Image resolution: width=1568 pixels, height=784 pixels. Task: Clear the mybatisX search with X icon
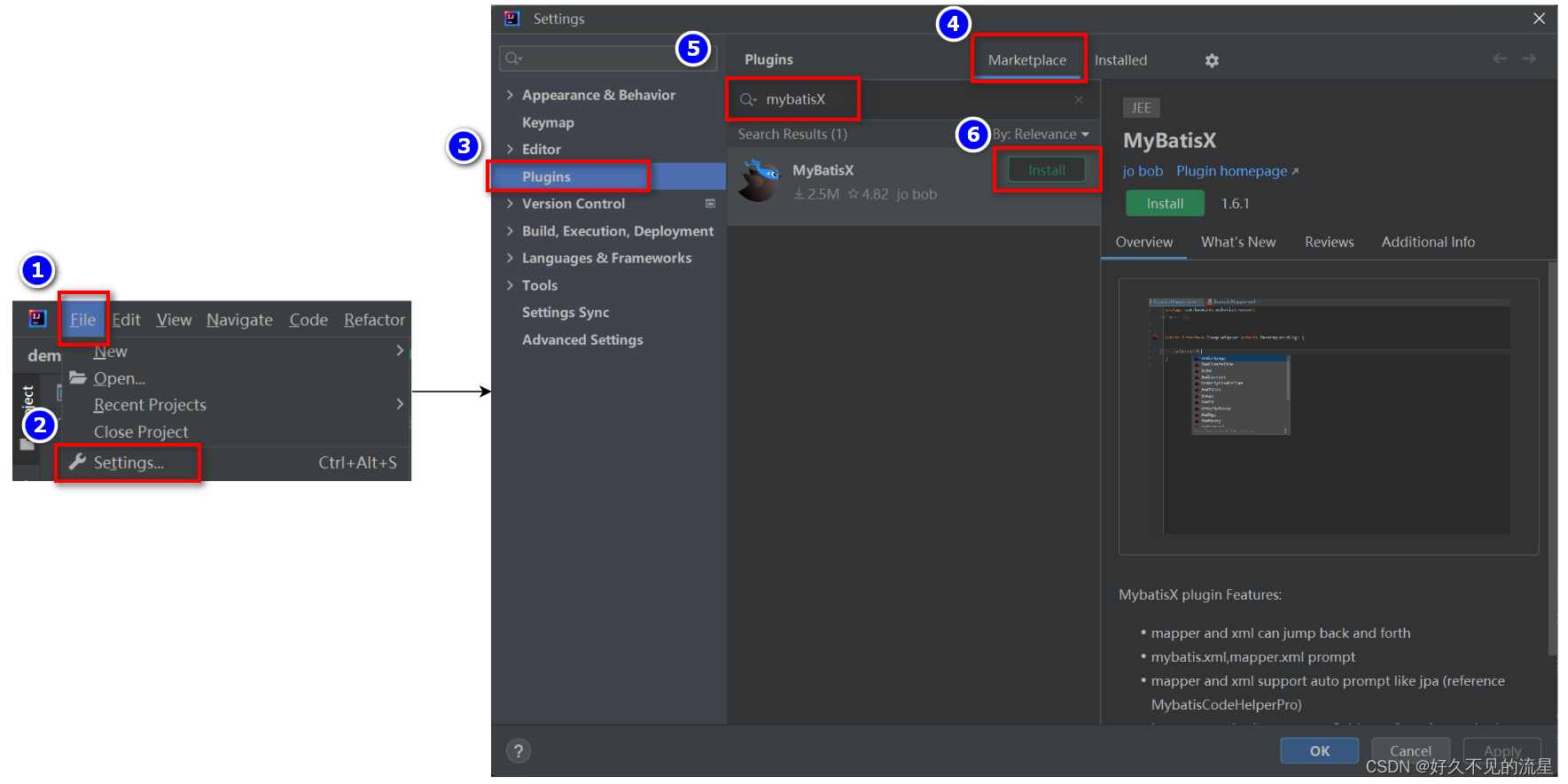click(1079, 100)
